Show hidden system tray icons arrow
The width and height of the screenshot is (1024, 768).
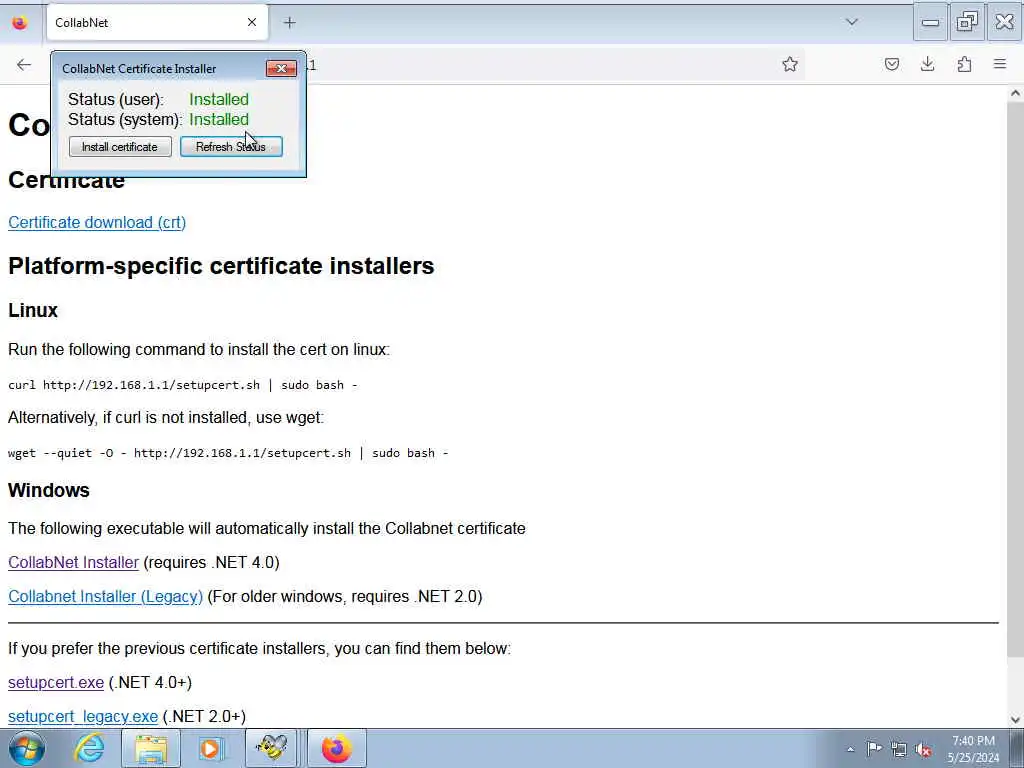[x=850, y=749]
